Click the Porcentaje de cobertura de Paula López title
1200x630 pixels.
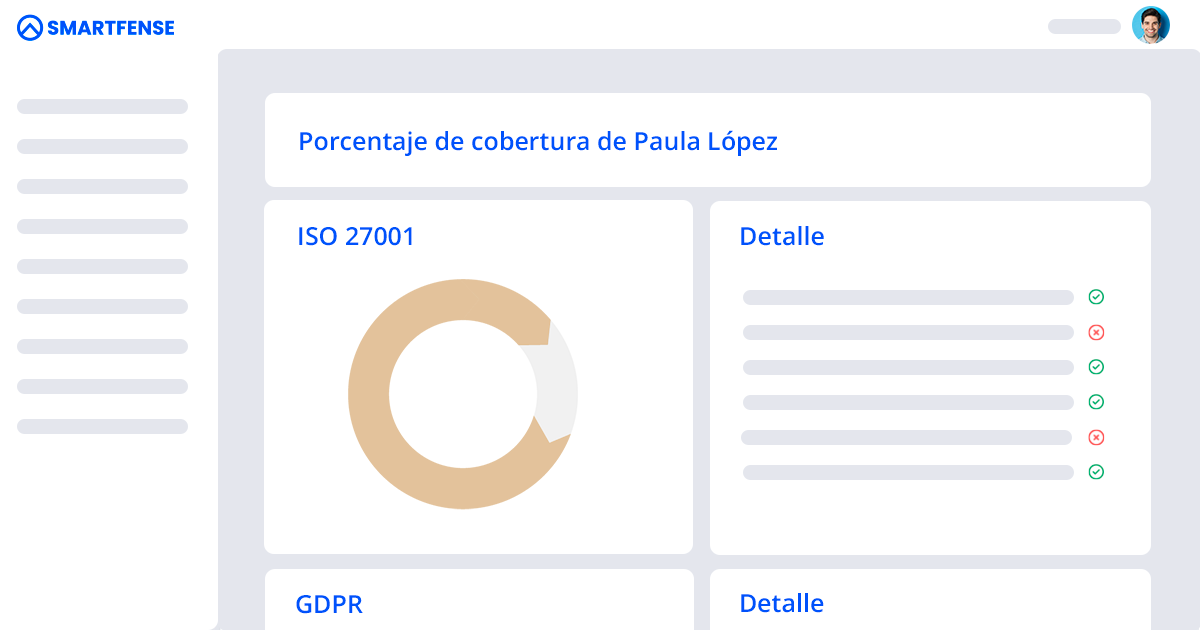[x=538, y=141]
